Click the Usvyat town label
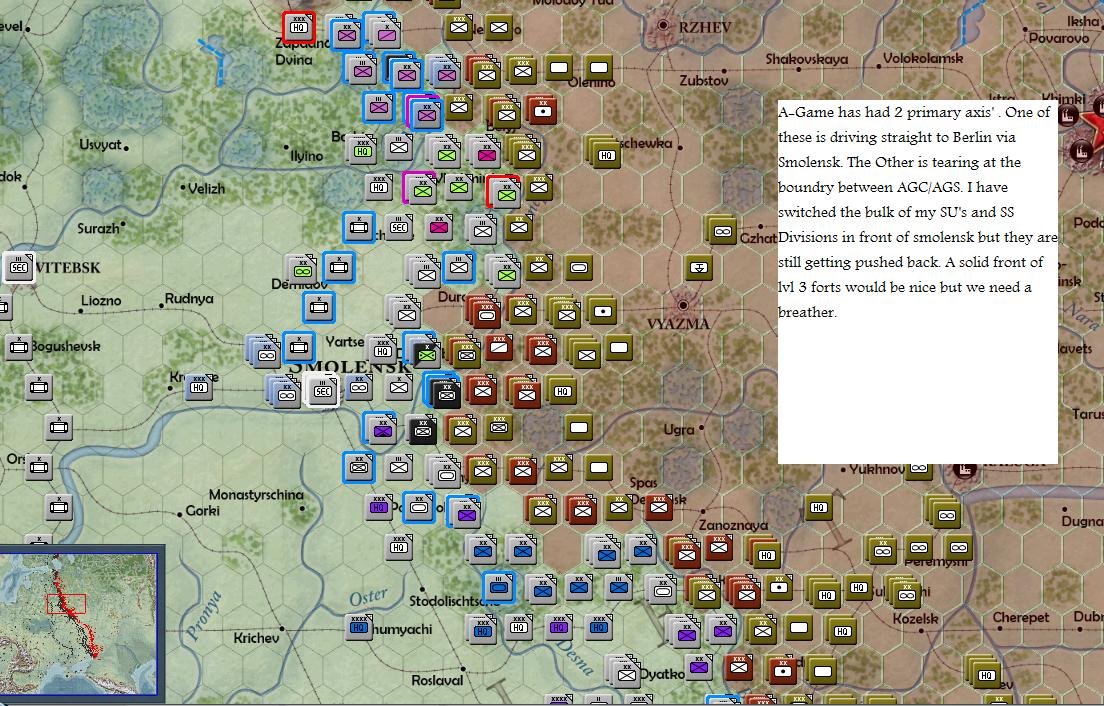The image size is (1104, 706). [99, 144]
